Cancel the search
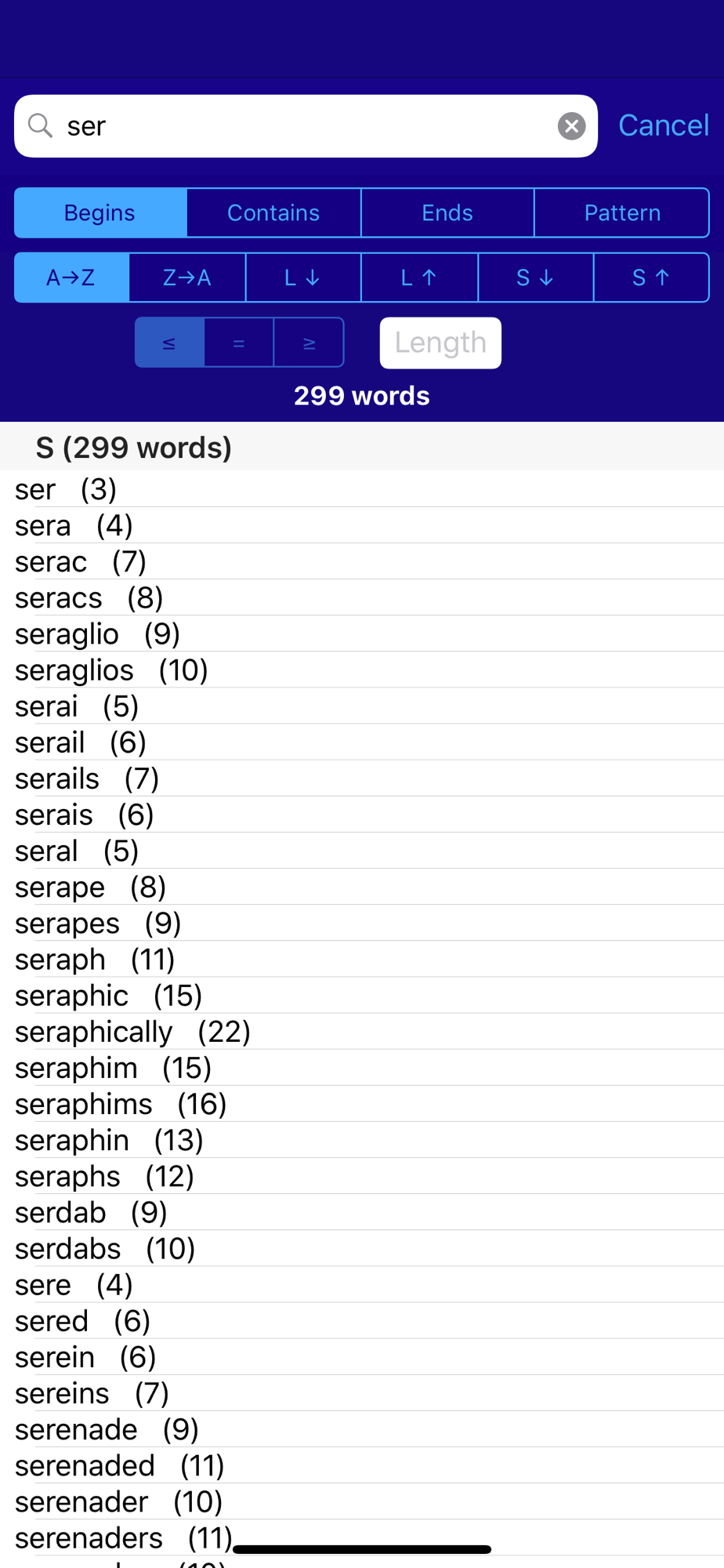Image resolution: width=724 pixels, height=1568 pixels. [664, 125]
